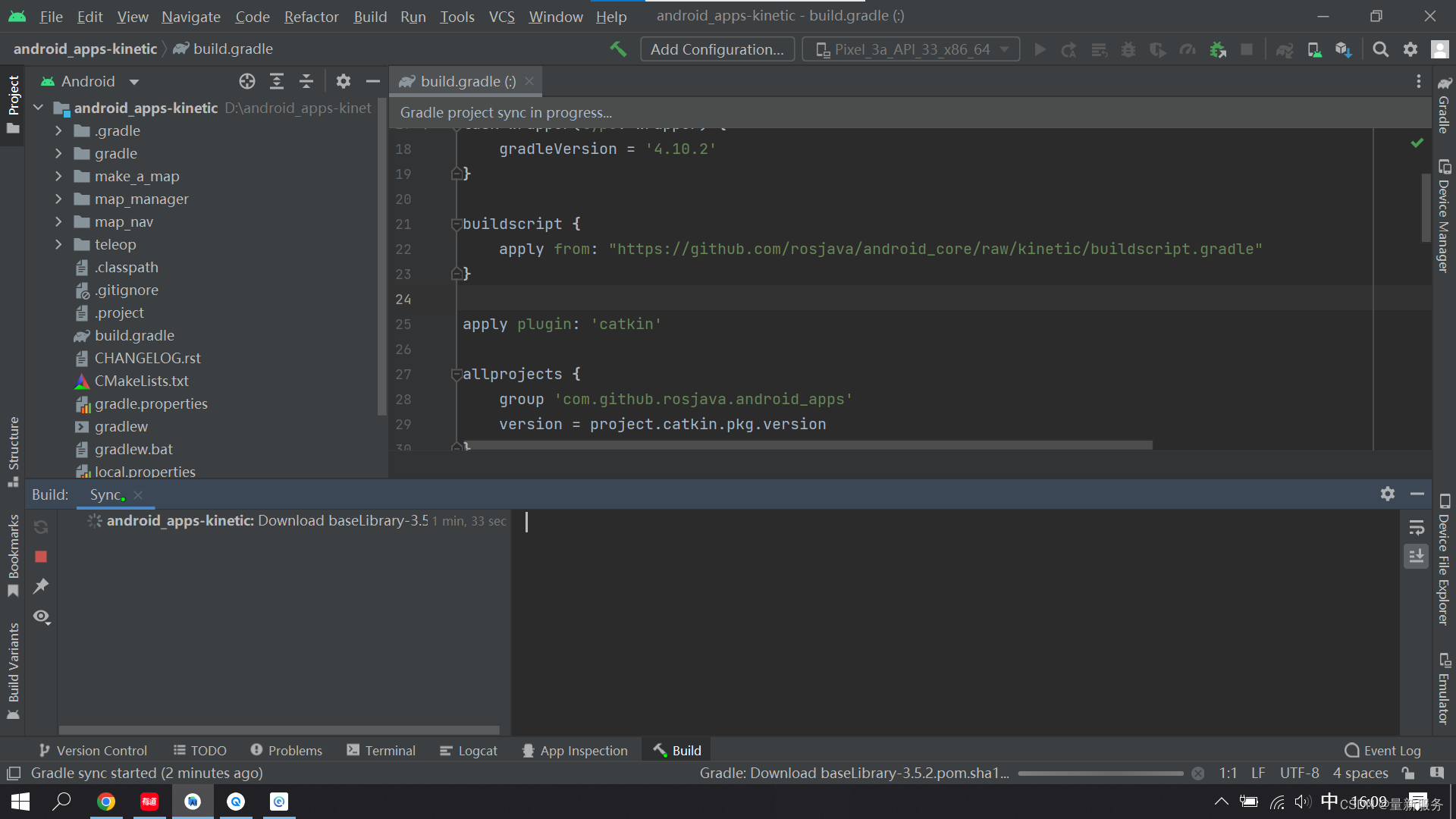Collapse all nodes in the Project tree
Screen dimensions: 1456x819
(x=306, y=81)
